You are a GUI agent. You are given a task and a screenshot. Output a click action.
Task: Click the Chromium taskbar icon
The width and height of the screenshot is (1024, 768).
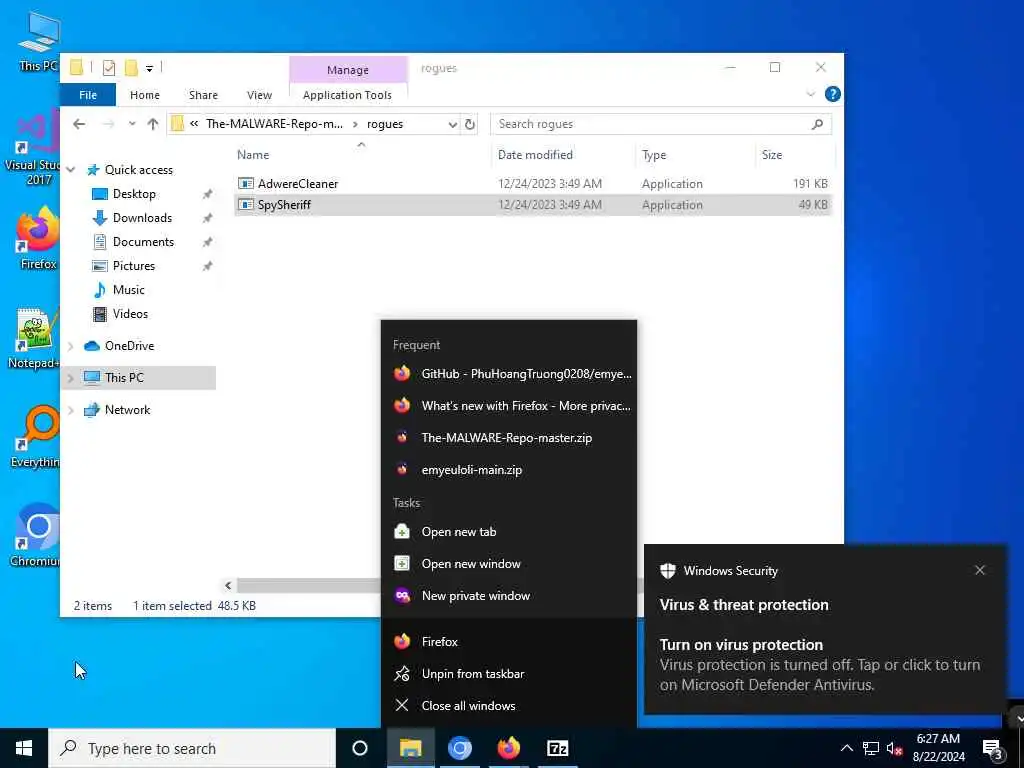(x=460, y=748)
